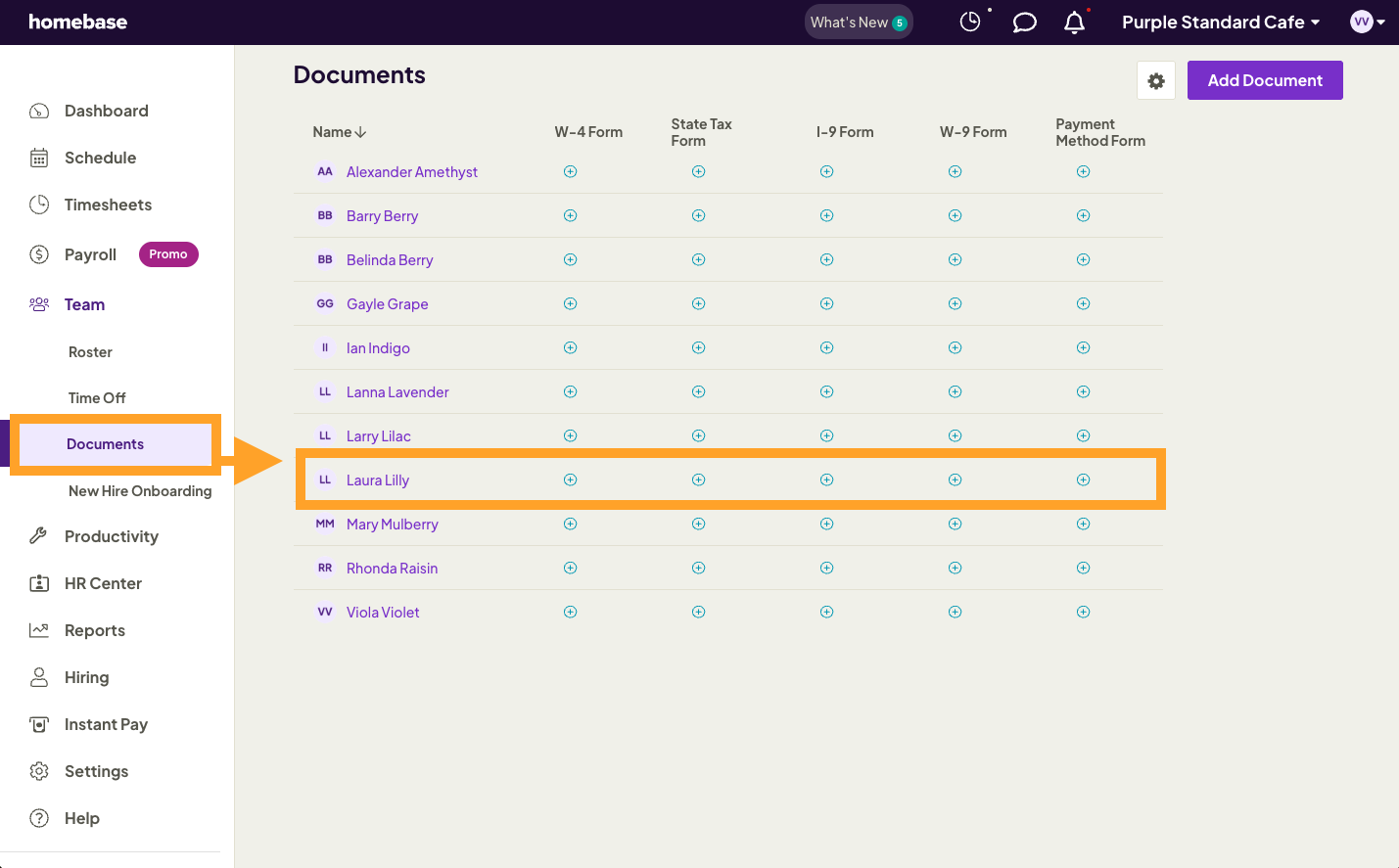Viewport: 1399px width, 868px height.
Task: Open the Timesheets section from the sidebar
Action: pos(108,205)
